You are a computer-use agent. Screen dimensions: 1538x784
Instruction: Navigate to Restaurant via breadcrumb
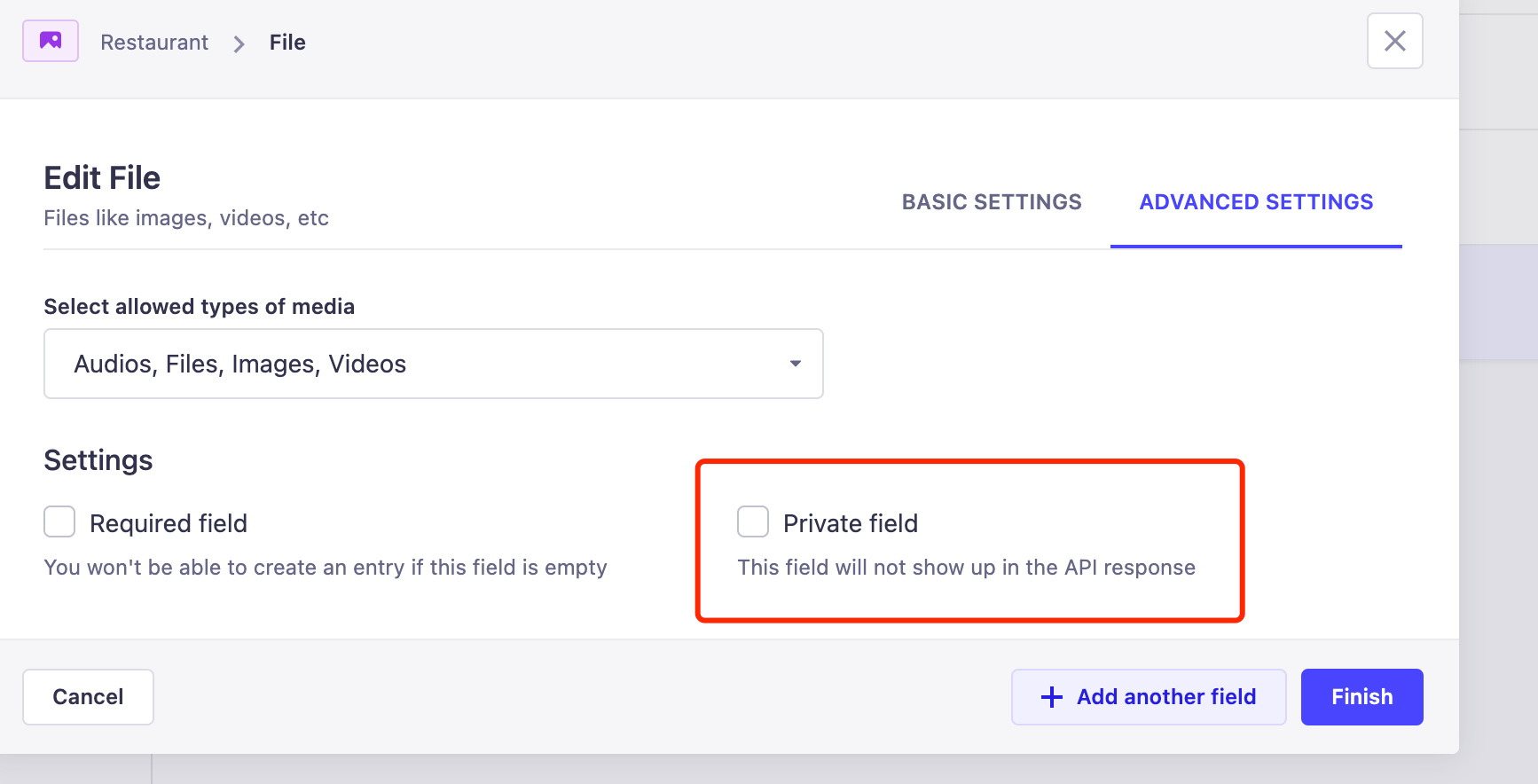tap(154, 42)
